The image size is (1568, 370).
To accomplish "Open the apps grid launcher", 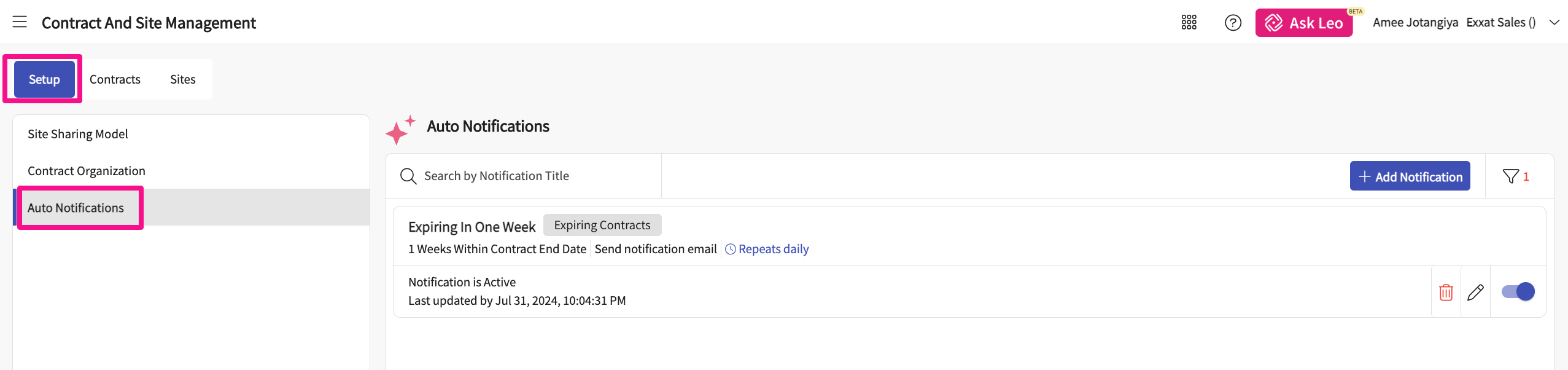I will [1189, 23].
